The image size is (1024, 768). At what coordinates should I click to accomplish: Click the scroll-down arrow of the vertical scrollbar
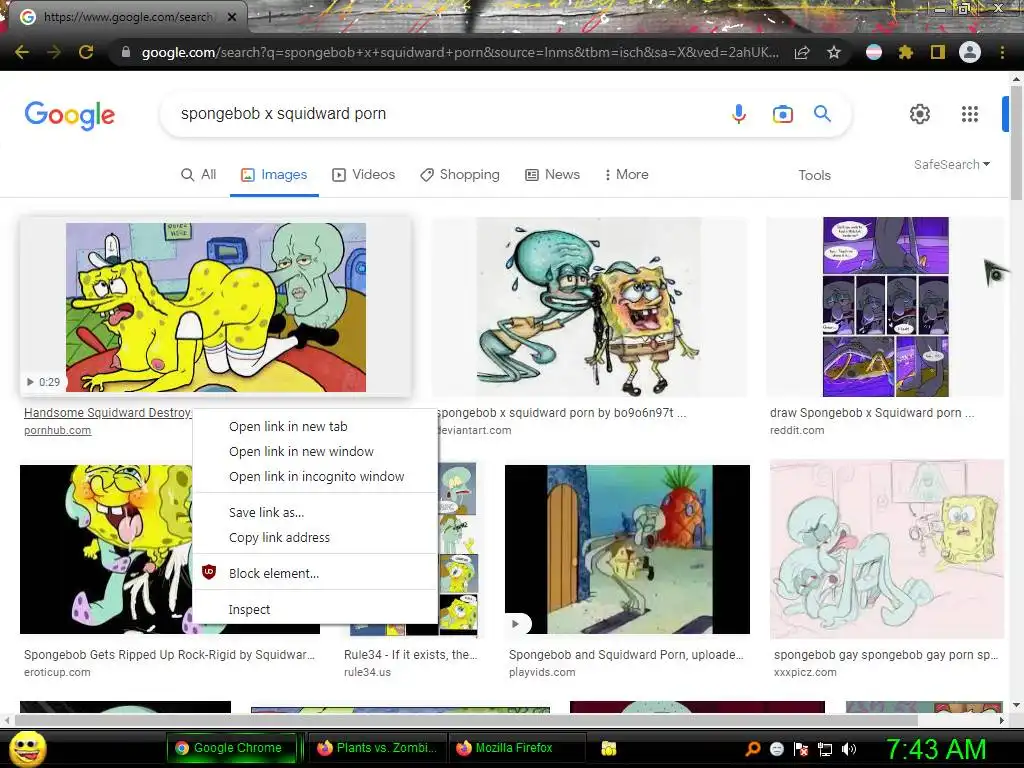tap(1016, 705)
